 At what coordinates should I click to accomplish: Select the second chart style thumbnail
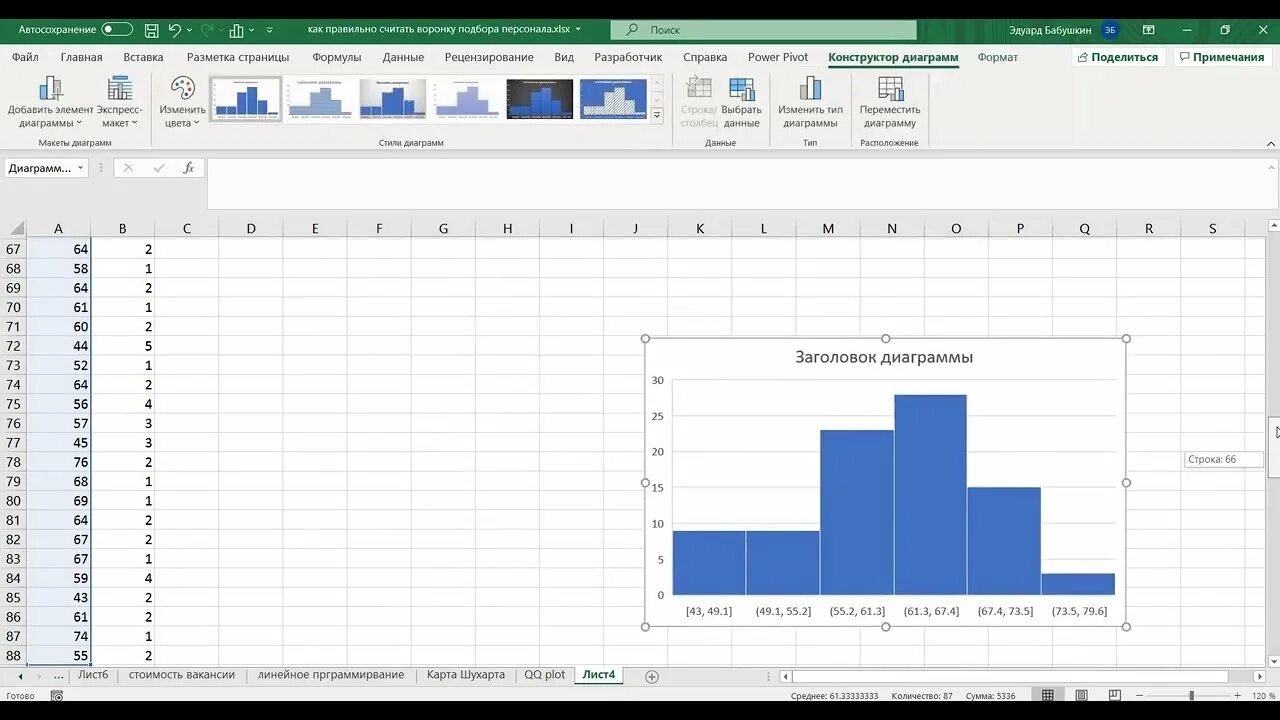pos(319,99)
